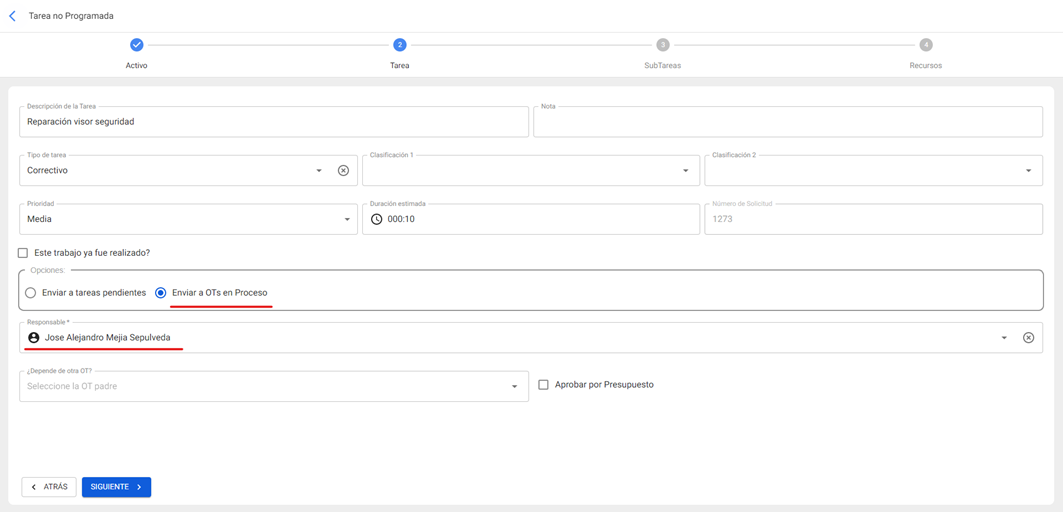
Task: Click the back arrow beside Tarea no Programada
Action: click(x=12, y=16)
